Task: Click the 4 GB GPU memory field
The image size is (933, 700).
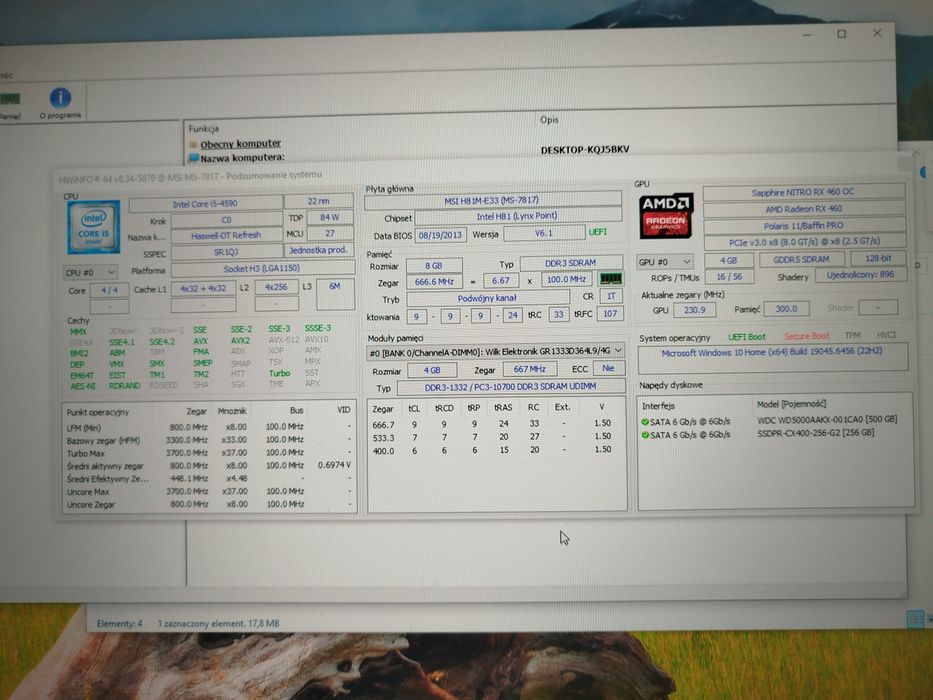Action: pos(728,260)
